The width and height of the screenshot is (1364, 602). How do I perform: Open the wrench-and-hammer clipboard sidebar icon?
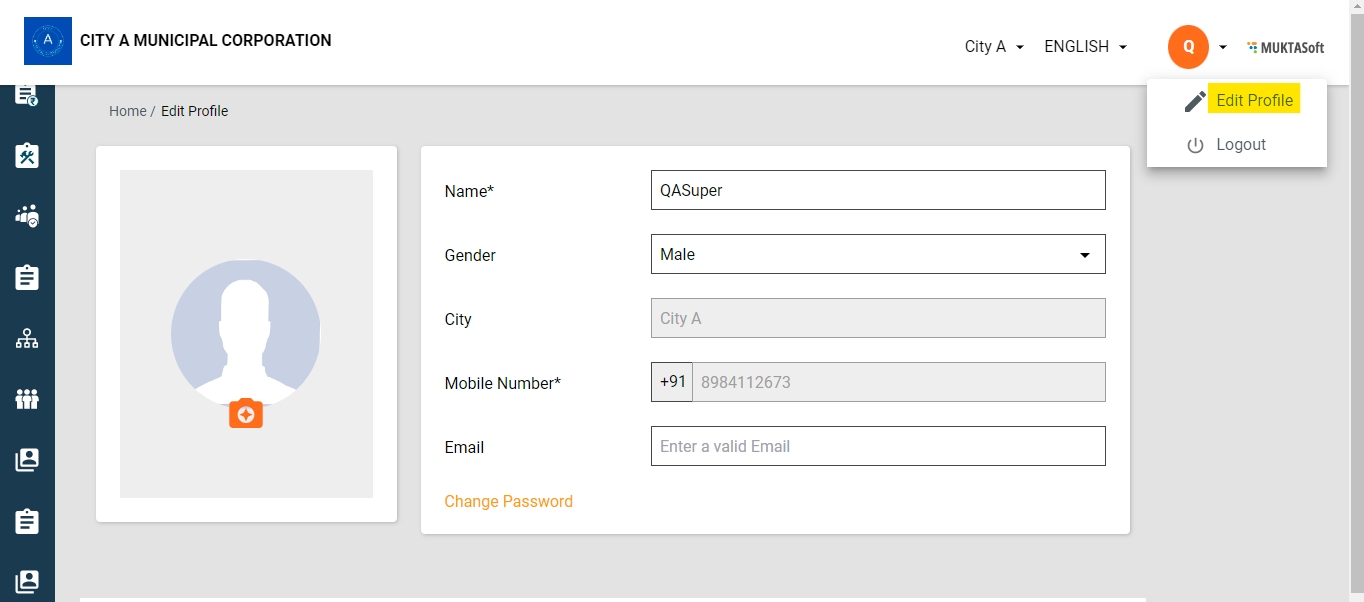coord(27,155)
